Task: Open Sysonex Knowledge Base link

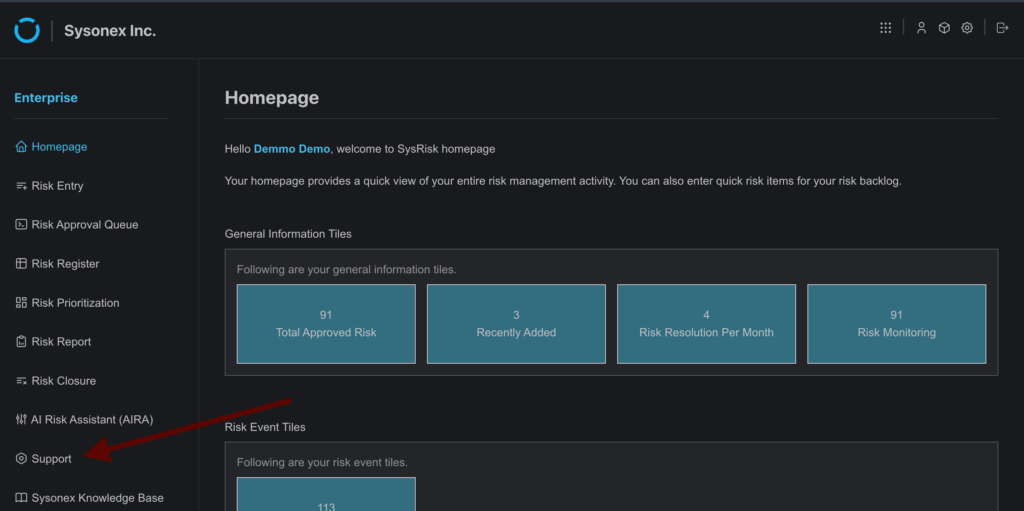Action: pyautogui.click(x=97, y=498)
